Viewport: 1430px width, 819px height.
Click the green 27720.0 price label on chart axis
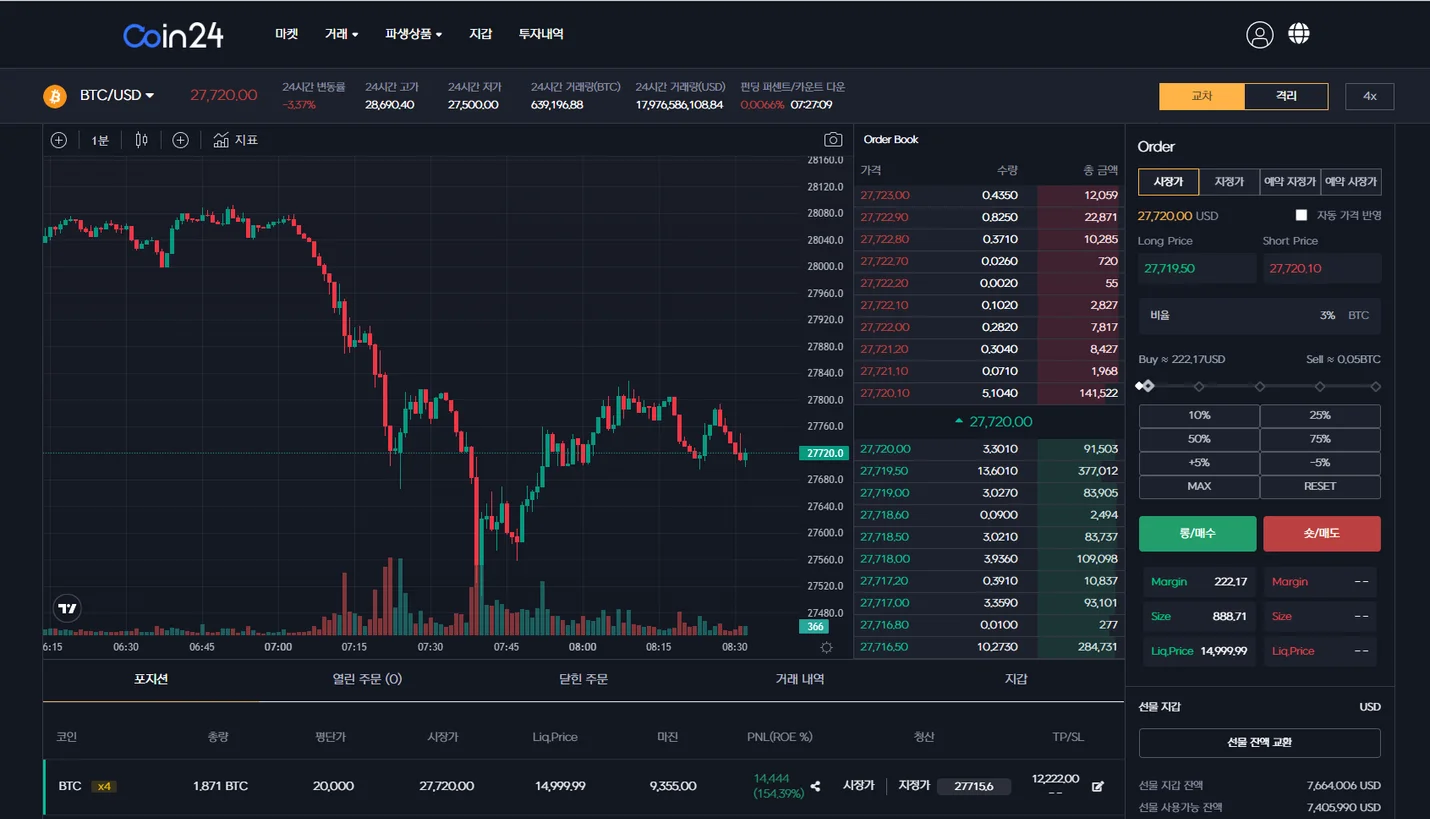point(824,453)
